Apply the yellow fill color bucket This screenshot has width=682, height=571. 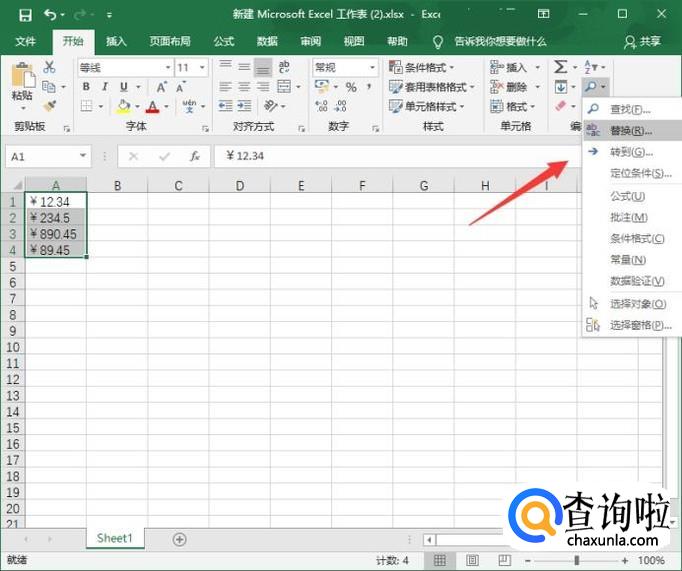(124, 106)
